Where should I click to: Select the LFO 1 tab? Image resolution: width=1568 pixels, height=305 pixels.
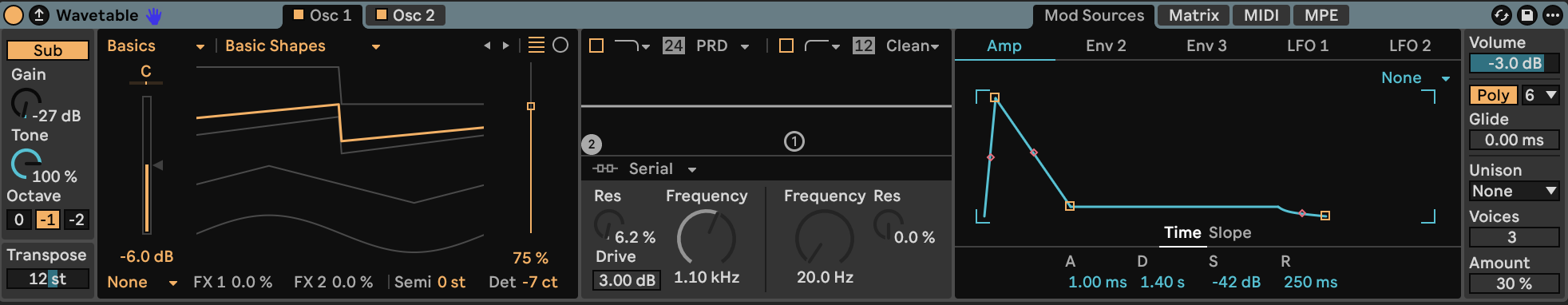[x=1308, y=46]
